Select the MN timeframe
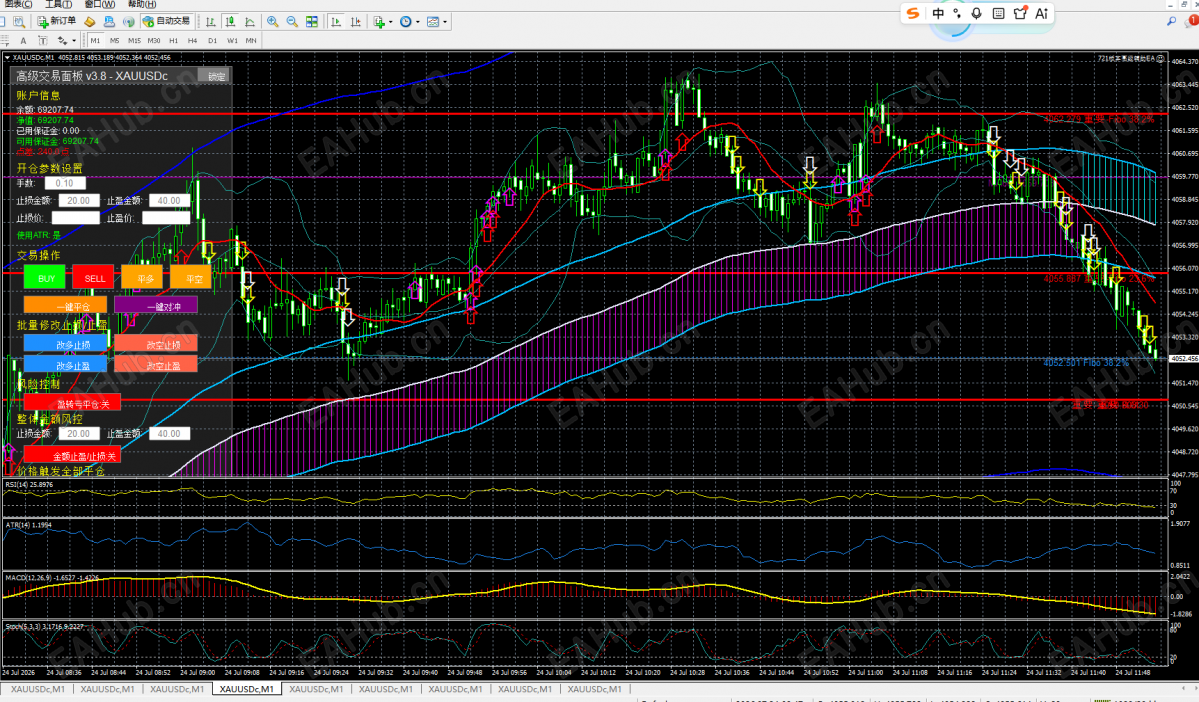The image size is (1199, 702). (x=251, y=41)
